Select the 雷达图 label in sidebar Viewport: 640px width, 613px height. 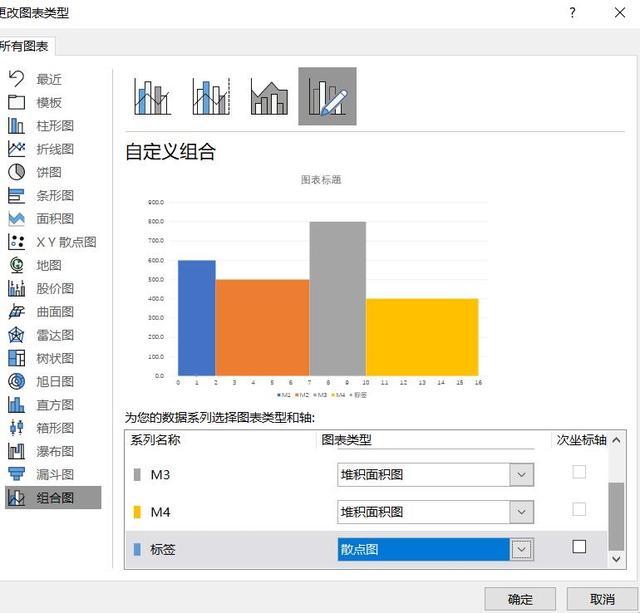[x=55, y=335]
